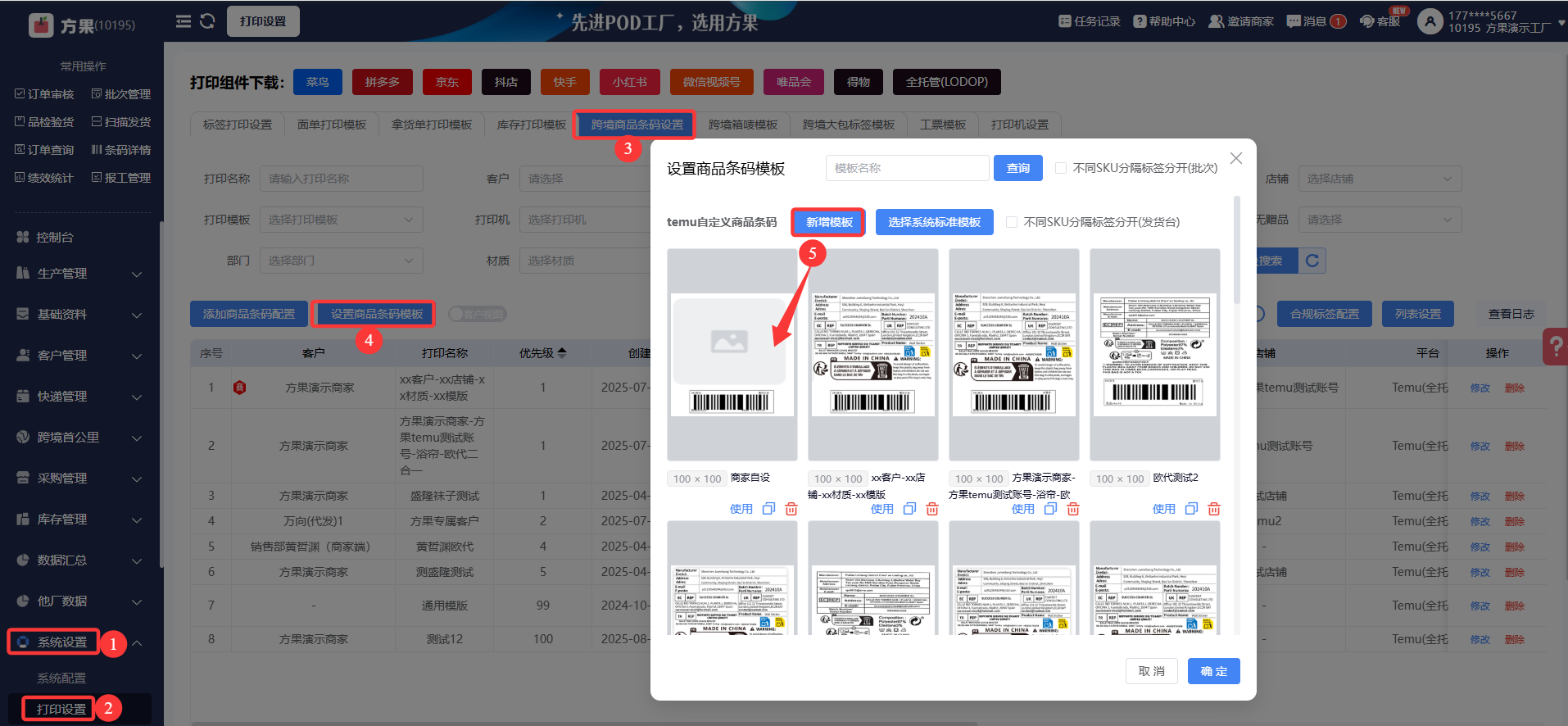1568x726 pixels.
Task: Select the 商家自设 template thumbnail
Action: (x=732, y=355)
